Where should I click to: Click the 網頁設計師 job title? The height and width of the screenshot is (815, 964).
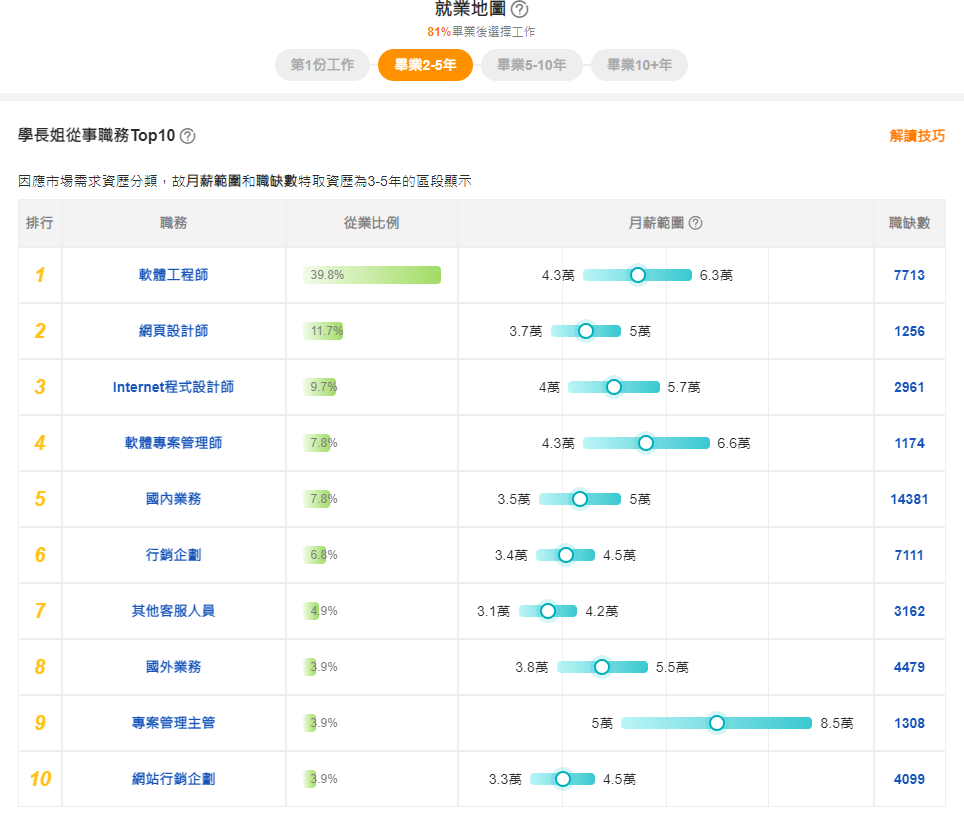pyautogui.click(x=173, y=331)
